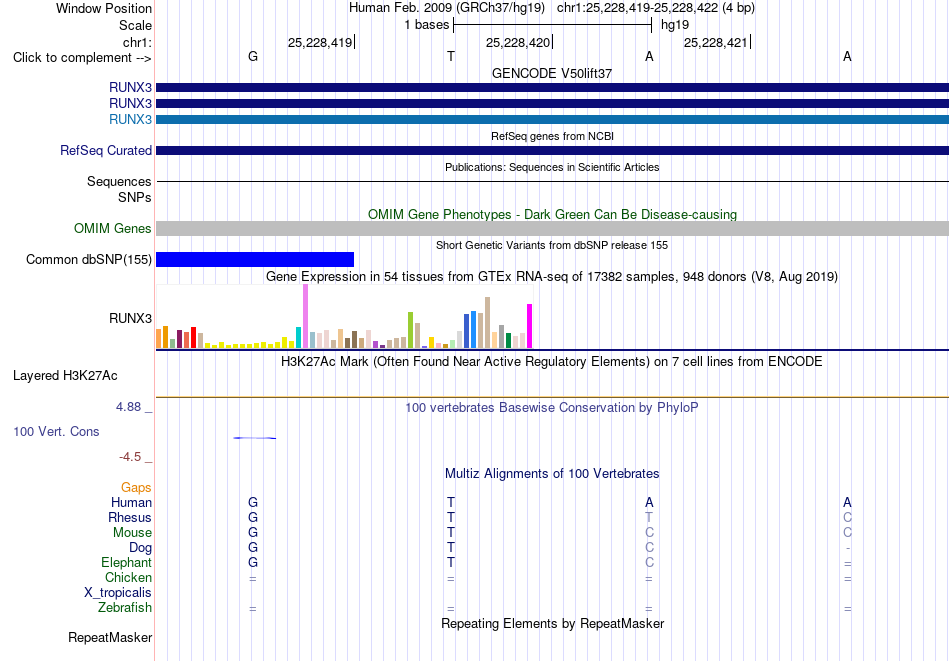Click the magenta bar ending the GTEx chart
950x661 pixels.
pyautogui.click(x=530, y=326)
